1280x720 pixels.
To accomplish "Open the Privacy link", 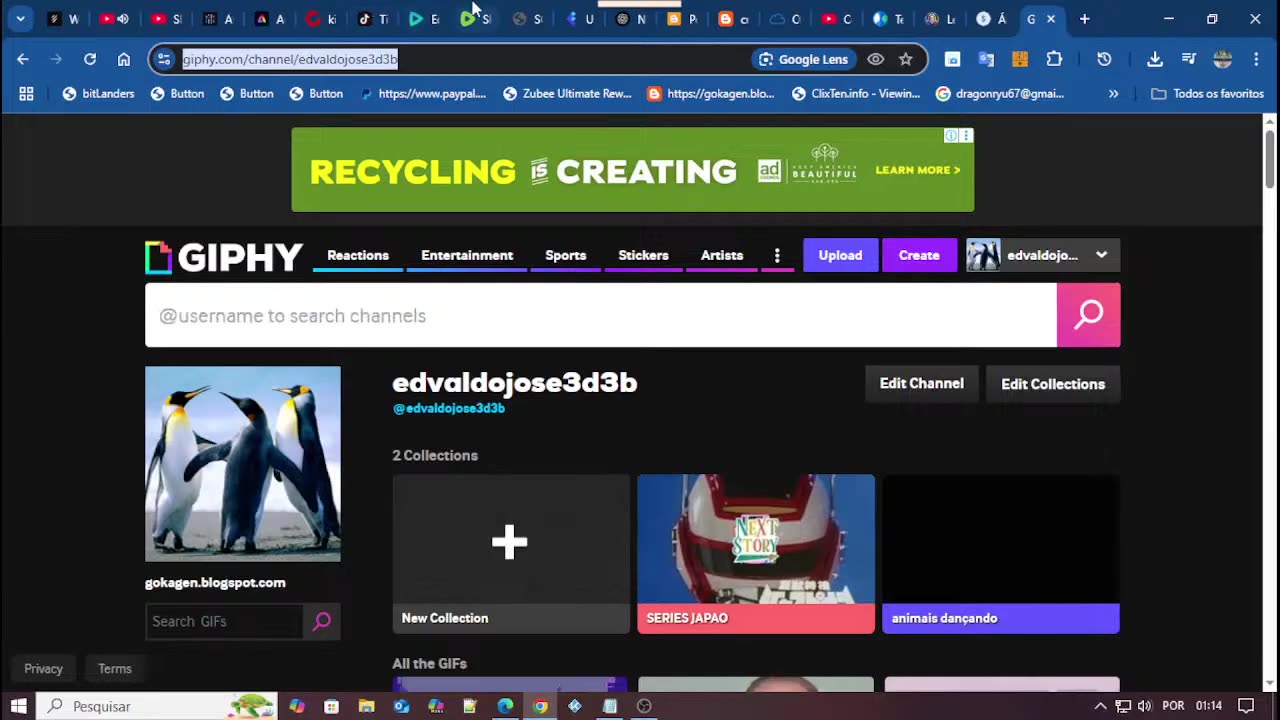I will pos(43,668).
